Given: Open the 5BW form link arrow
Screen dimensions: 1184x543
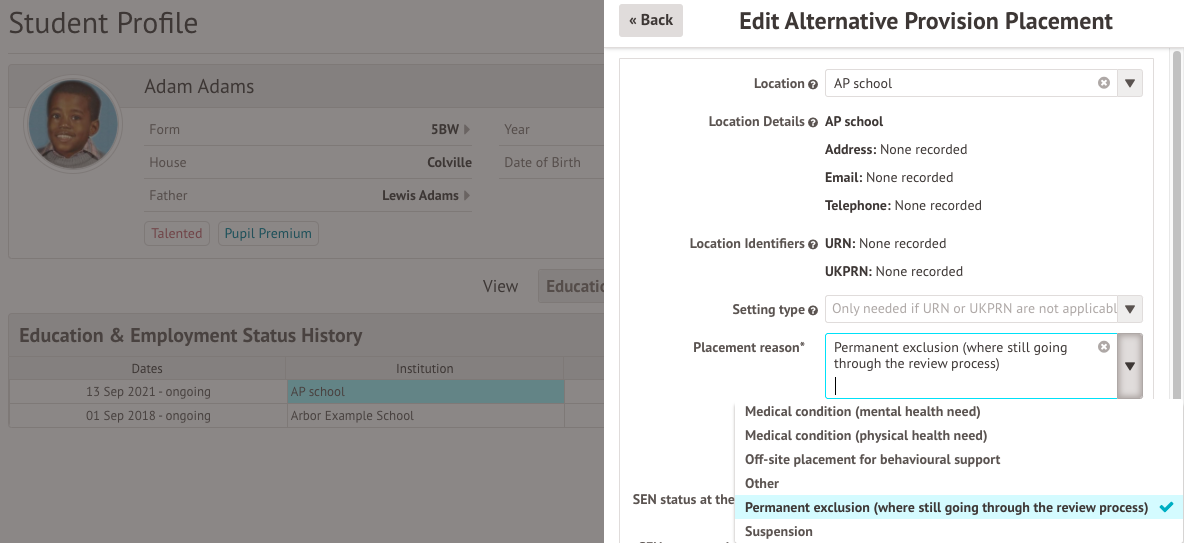Looking at the screenshot, I should (x=467, y=129).
